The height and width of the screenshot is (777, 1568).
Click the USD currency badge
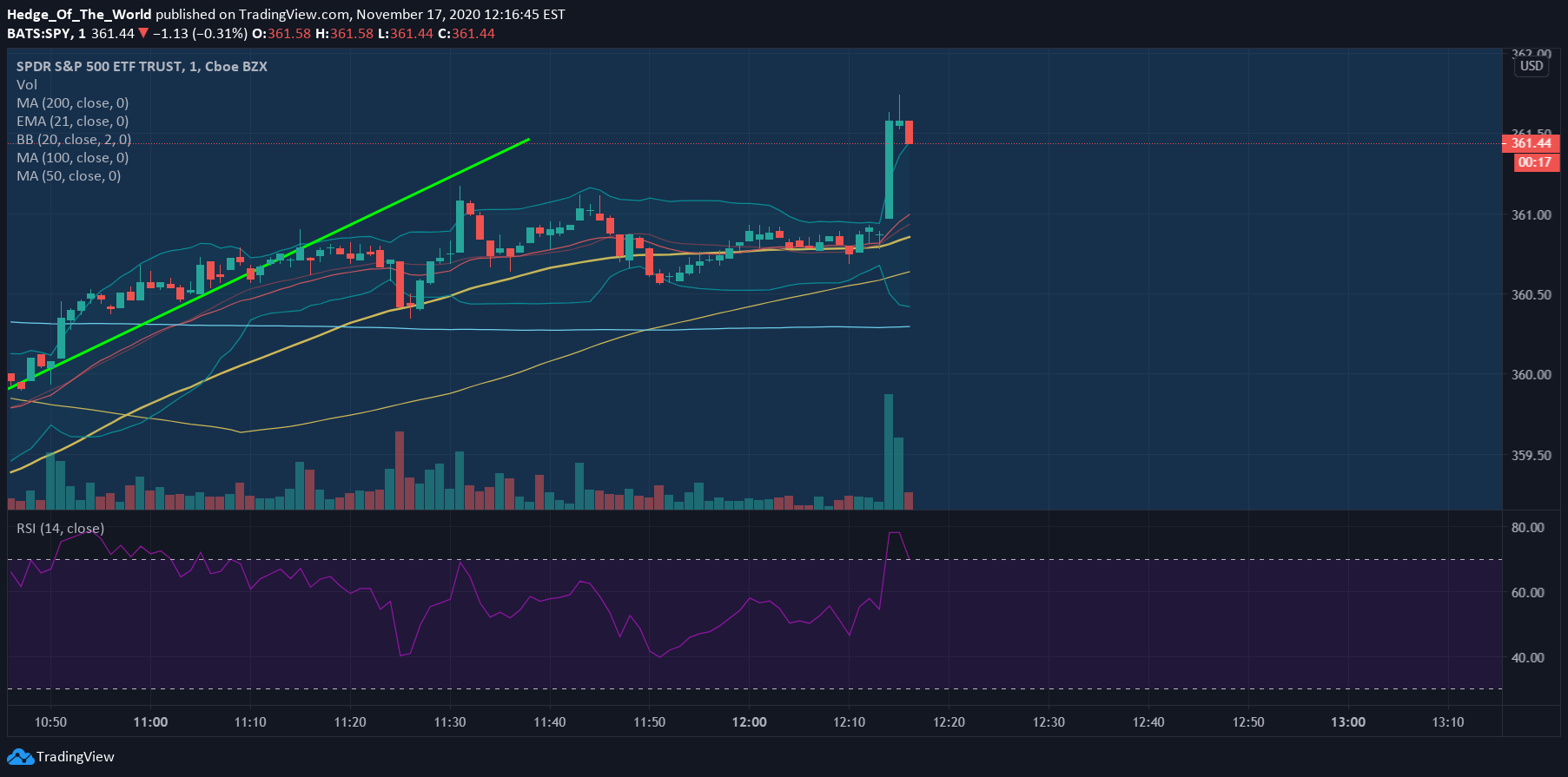click(x=1532, y=66)
